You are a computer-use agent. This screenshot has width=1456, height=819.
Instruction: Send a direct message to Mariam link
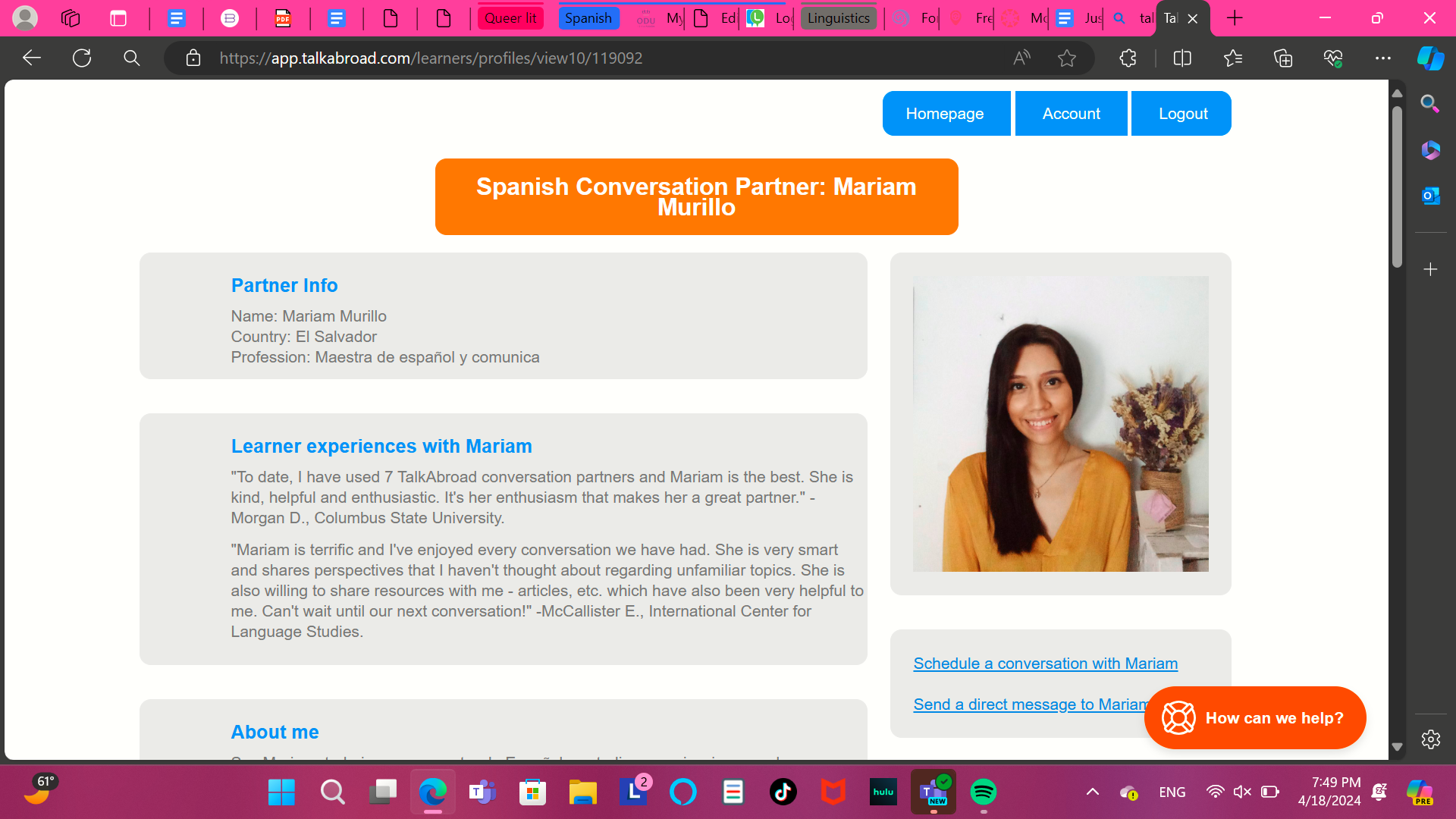pos(1031,704)
